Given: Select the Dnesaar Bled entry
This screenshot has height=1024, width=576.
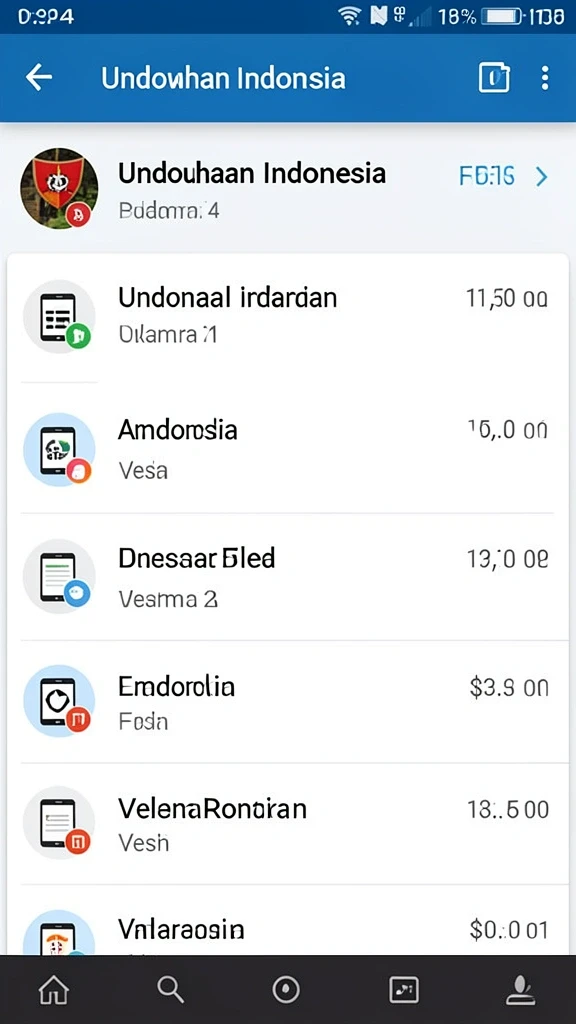Looking at the screenshot, I should [x=287, y=577].
